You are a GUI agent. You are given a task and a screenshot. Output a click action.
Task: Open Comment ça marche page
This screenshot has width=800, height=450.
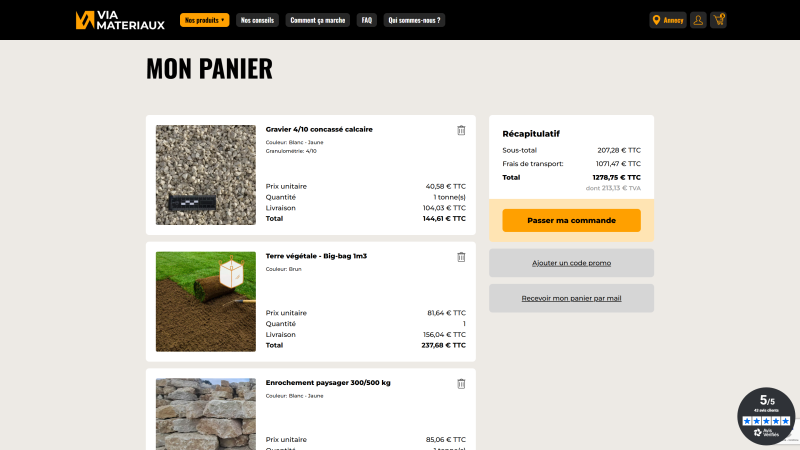[317, 20]
